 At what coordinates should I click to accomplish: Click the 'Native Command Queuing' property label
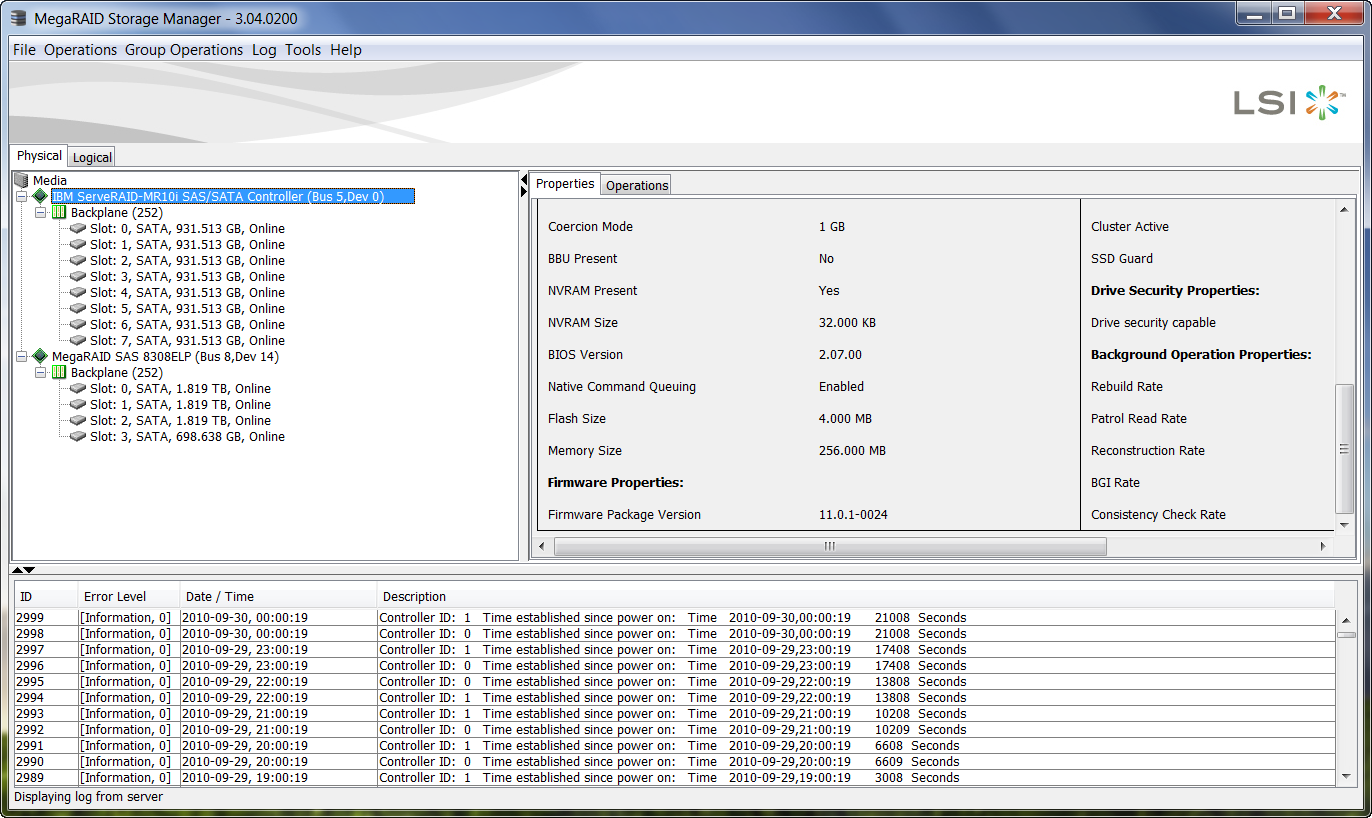(x=622, y=386)
